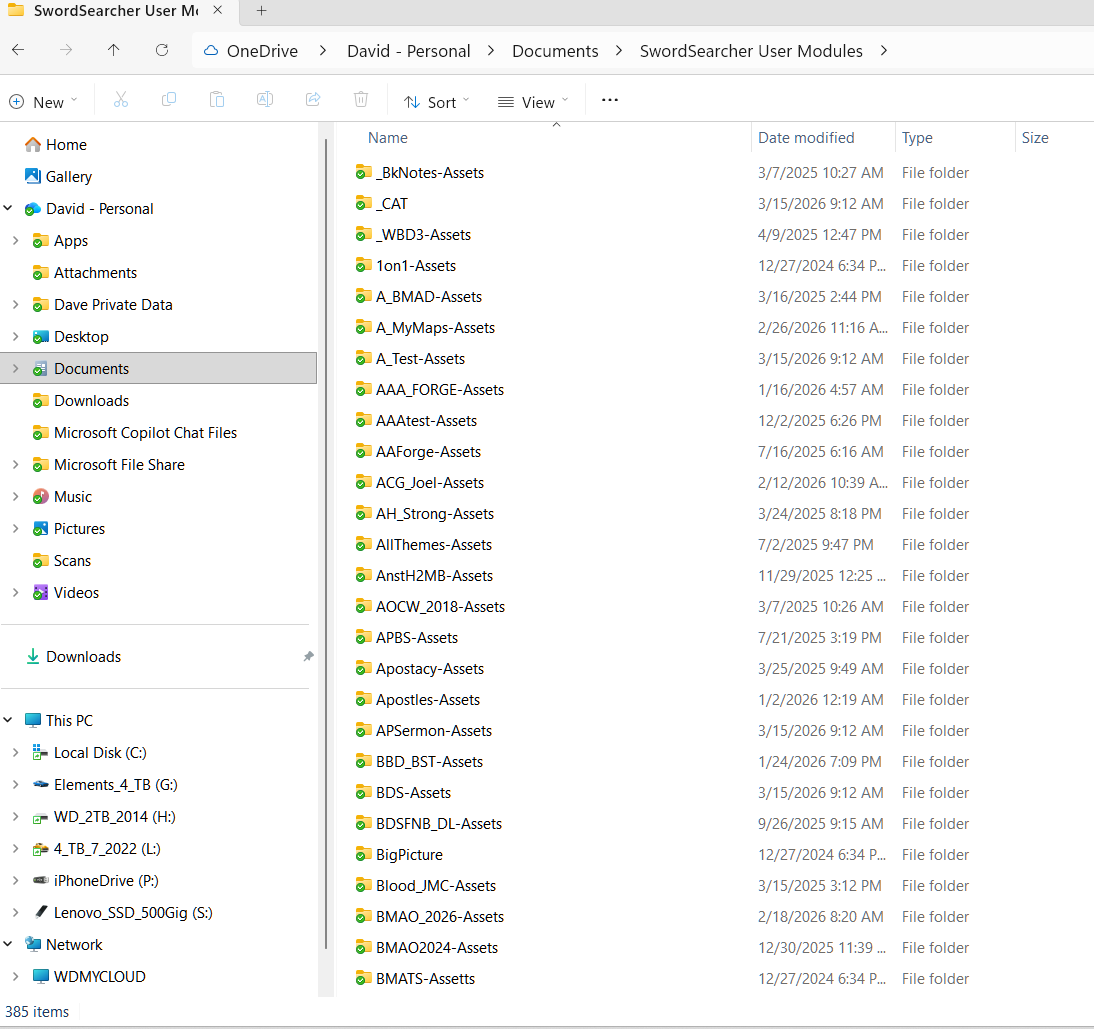Viewport: 1094px width, 1029px height.
Task: Expand Dave Private Data folder node
Action: tap(15, 305)
